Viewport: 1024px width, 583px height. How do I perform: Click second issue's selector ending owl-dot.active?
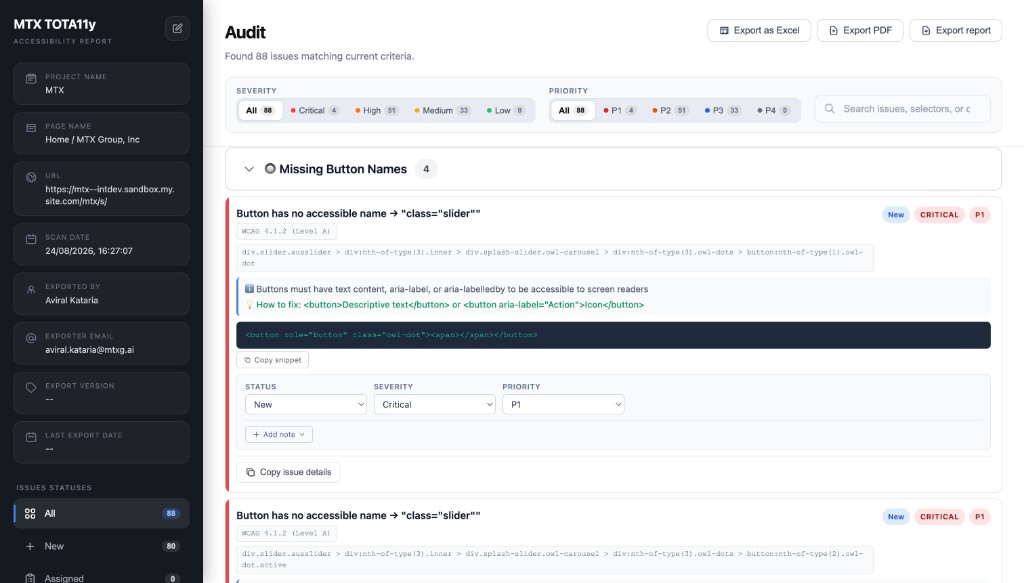555,559
